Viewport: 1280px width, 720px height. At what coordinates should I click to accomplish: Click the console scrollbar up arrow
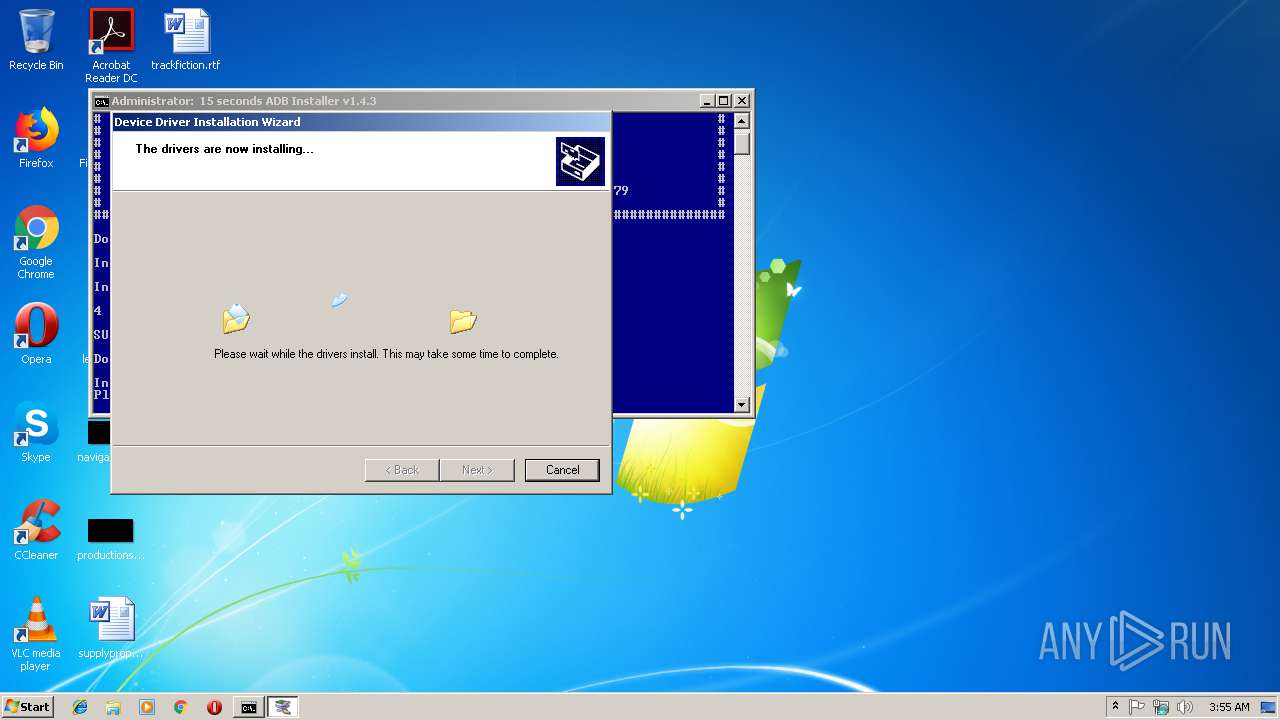tap(741, 121)
